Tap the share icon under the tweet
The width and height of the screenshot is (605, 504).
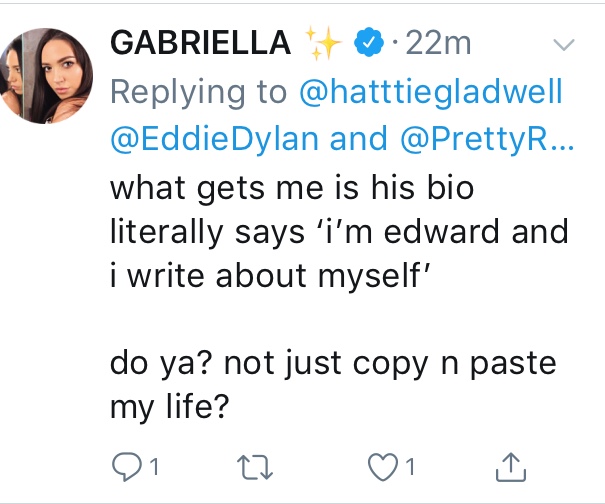[511, 463]
